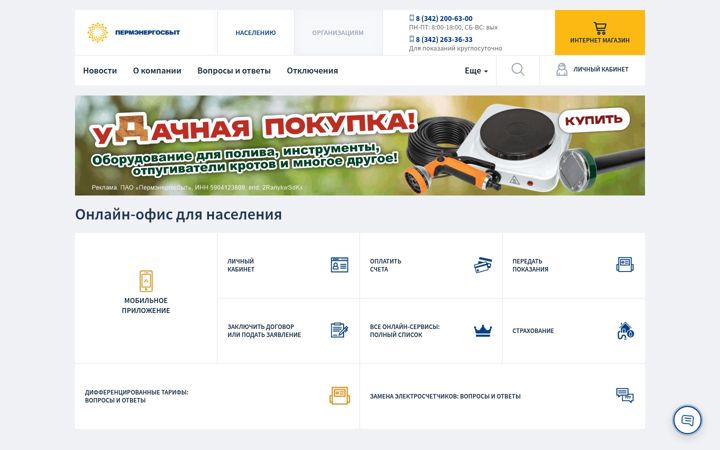Open Передать показания tile text
The height and width of the screenshot is (450, 720).
click(x=530, y=265)
